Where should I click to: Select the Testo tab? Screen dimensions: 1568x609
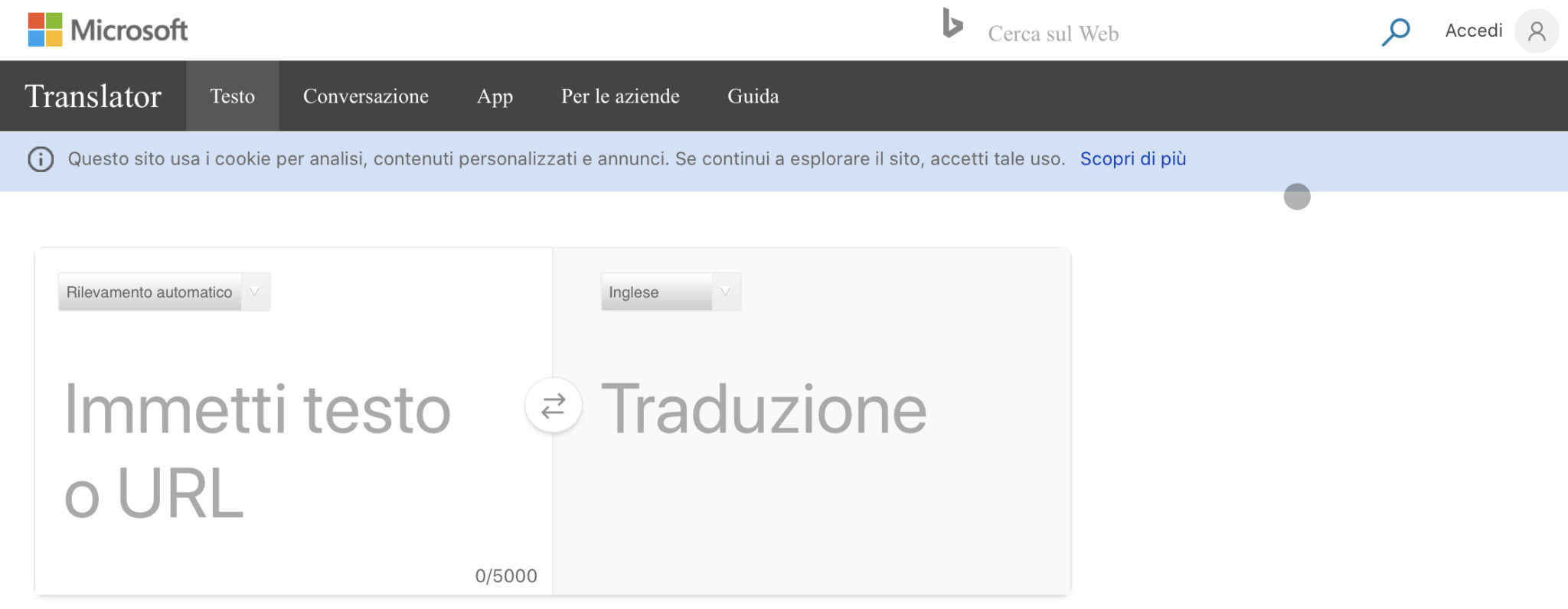pos(233,96)
